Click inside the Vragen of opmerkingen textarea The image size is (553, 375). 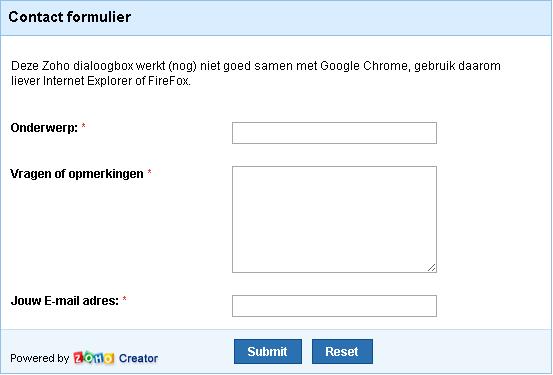click(x=334, y=219)
